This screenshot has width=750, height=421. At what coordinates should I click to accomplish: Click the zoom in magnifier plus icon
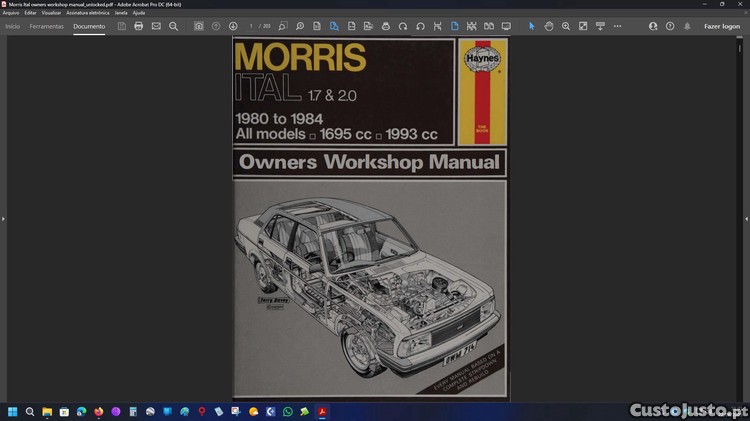(566, 26)
